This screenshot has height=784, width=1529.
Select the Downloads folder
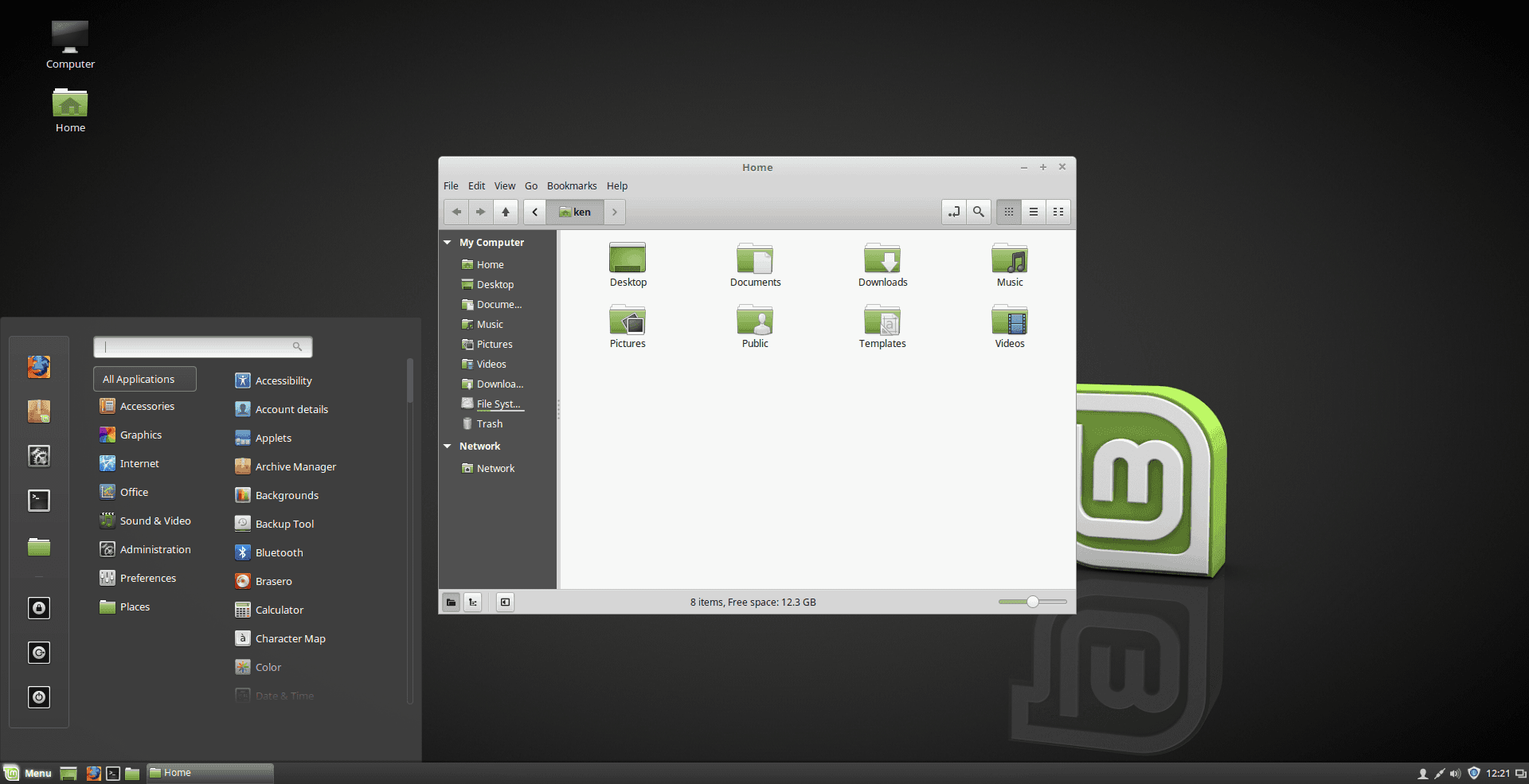coord(882,265)
